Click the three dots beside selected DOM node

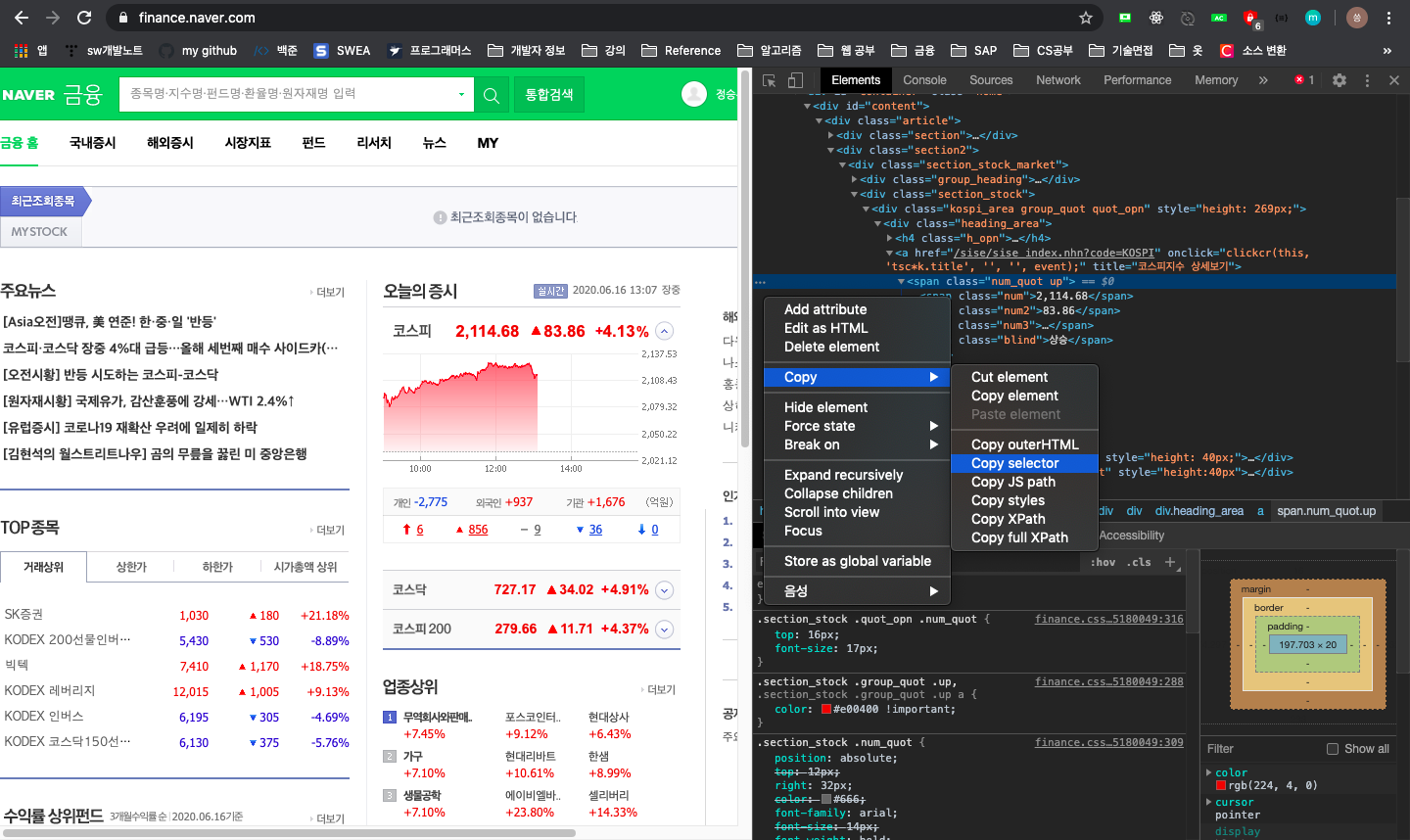[x=760, y=282]
